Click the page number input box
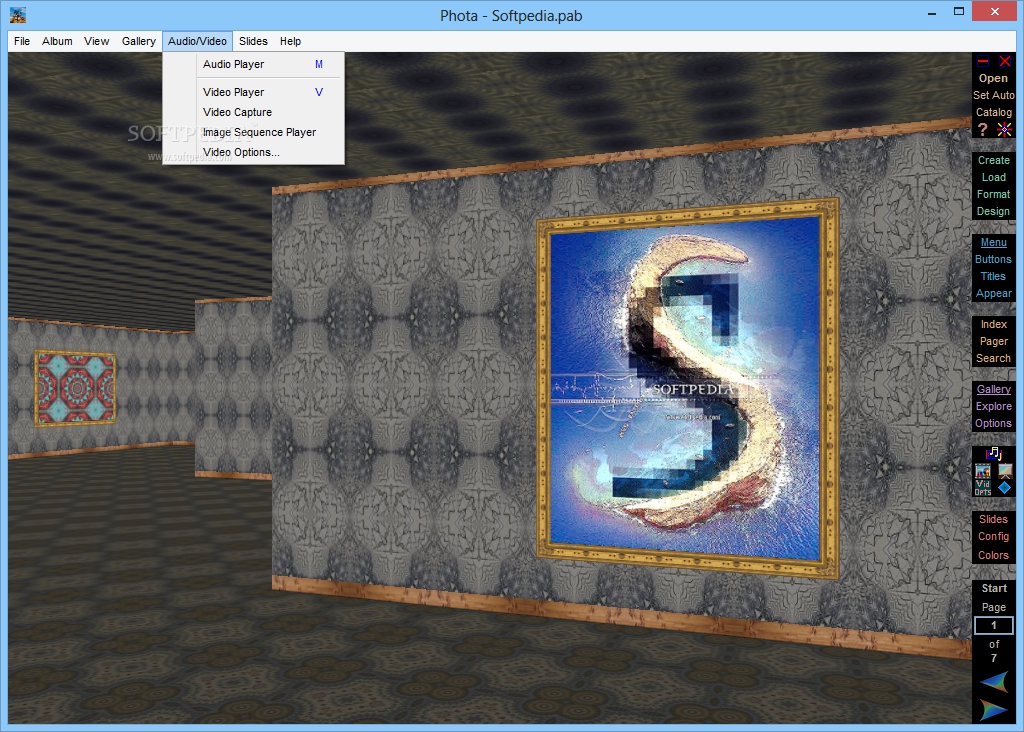Viewport: 1024px width, 732px height. (994, 626)
